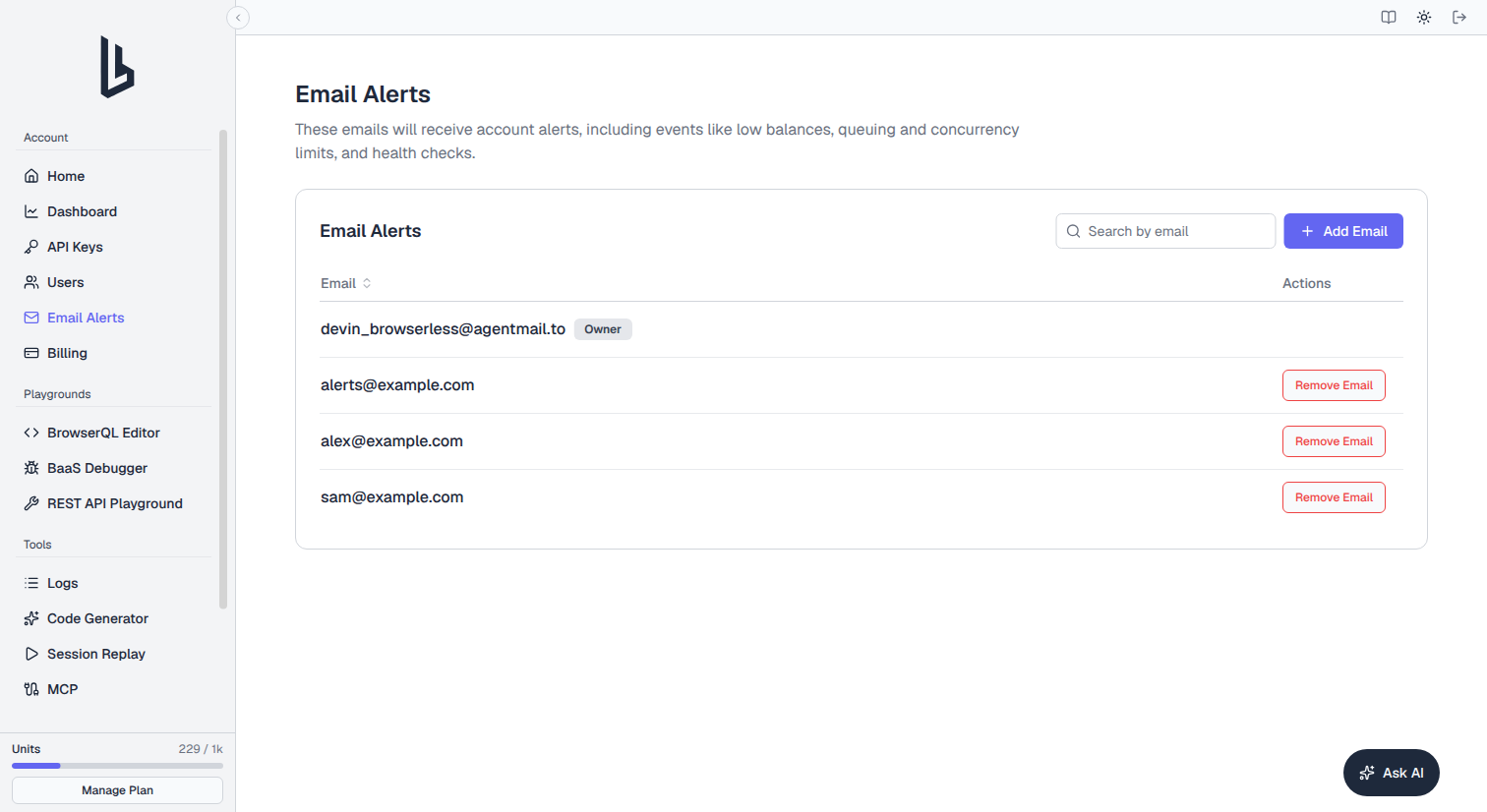Toggle light/dark theme sun icon
The width and height of the screenshot is (1487, 812).
(x=1424, y=18)
